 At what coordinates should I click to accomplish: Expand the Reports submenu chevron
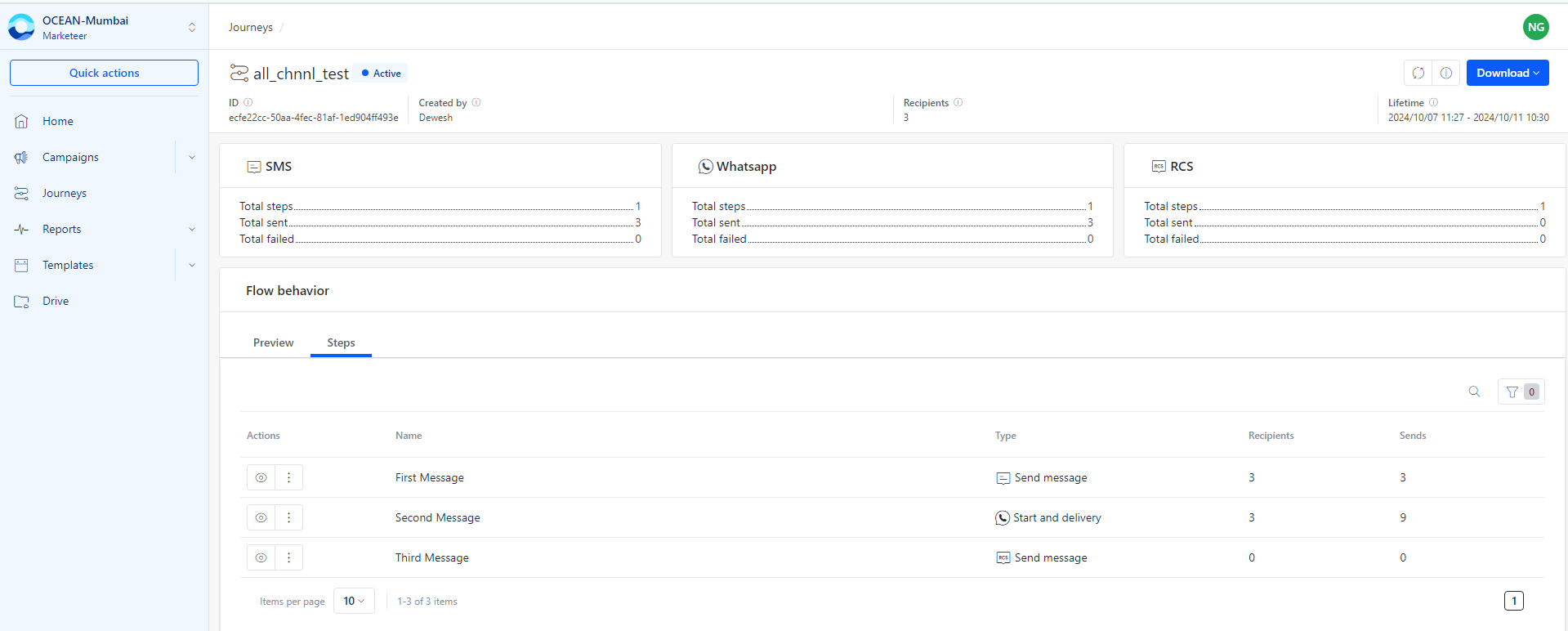192,229
